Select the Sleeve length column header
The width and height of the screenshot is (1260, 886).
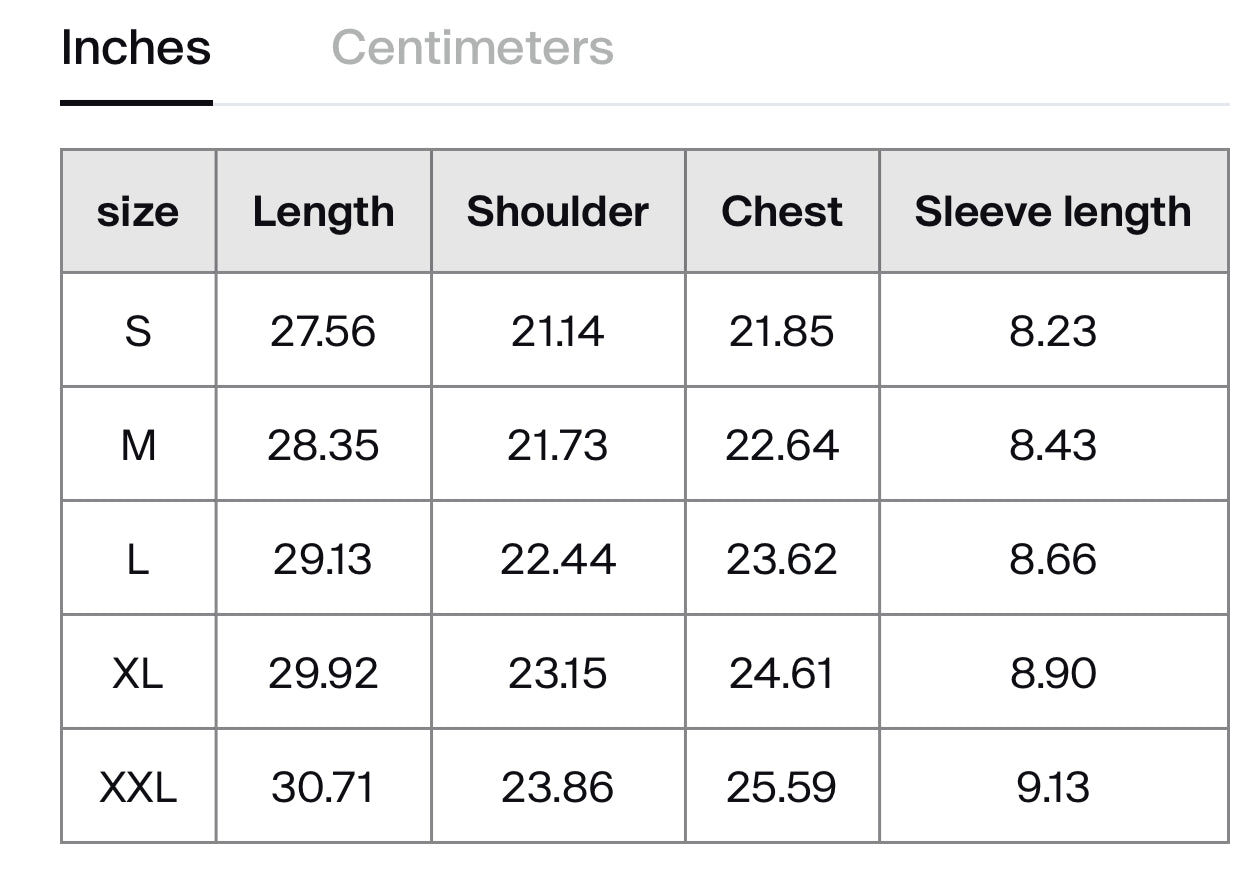[1053, 212]
